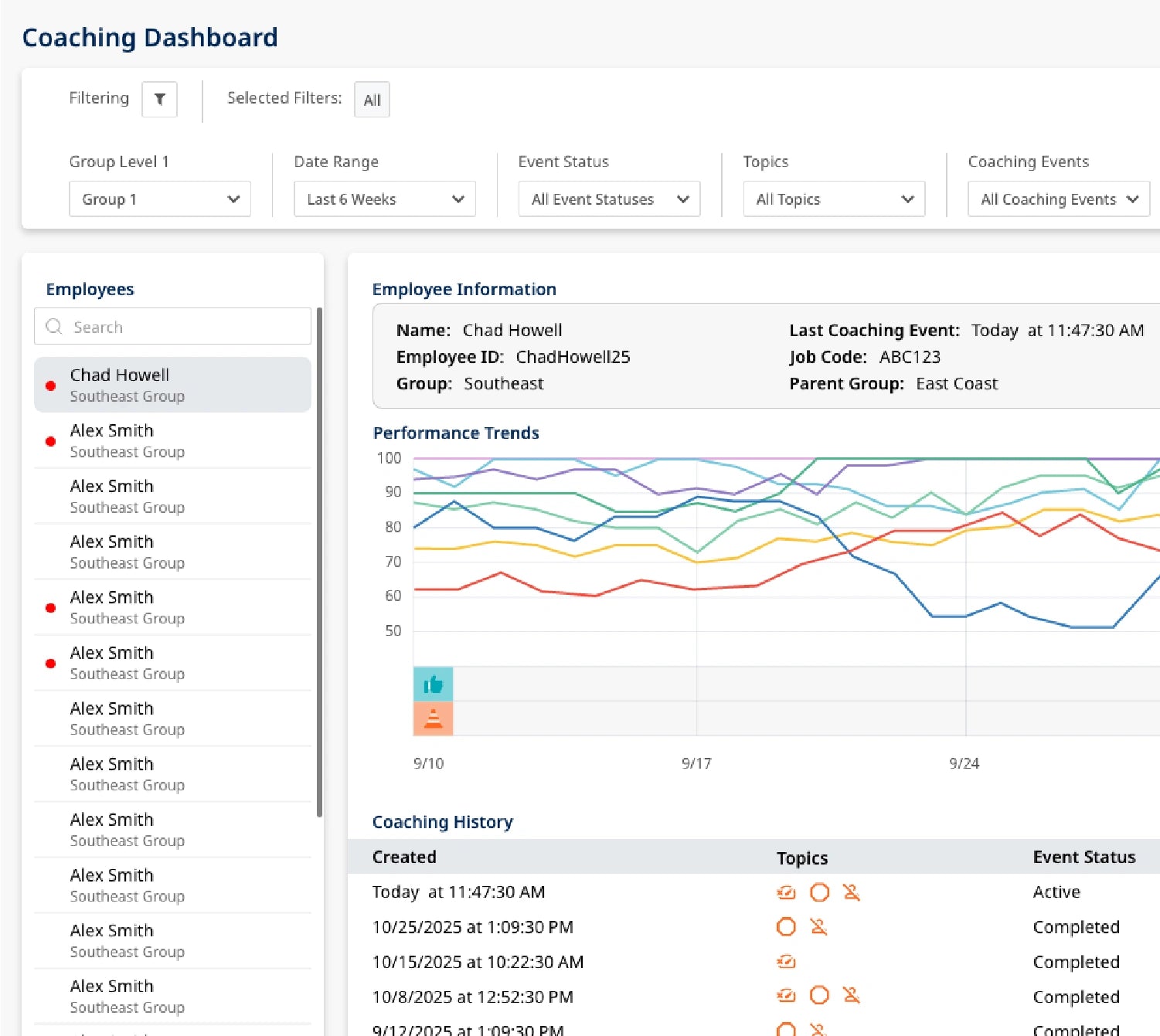Viewport: 1160px width, 1036px height.
Task: Click the Performance Trends heading
Action: coord(456,433)
